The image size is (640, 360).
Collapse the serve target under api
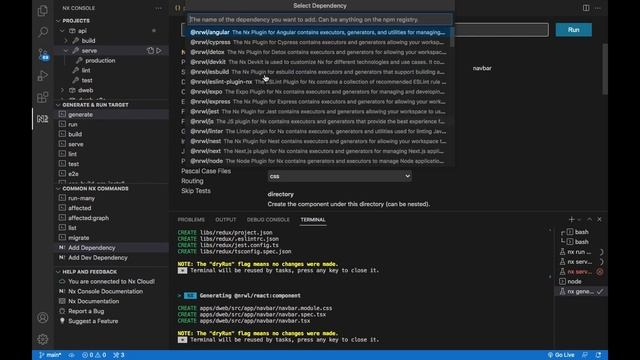pyautogui.click(x=66, y=51)
